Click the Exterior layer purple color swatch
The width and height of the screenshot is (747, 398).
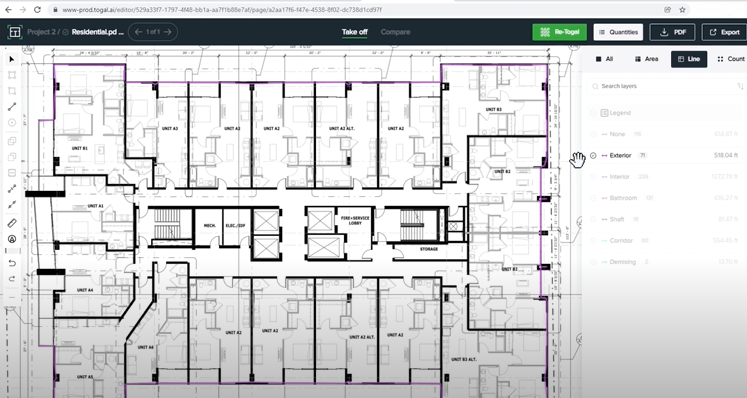[605, 156]
